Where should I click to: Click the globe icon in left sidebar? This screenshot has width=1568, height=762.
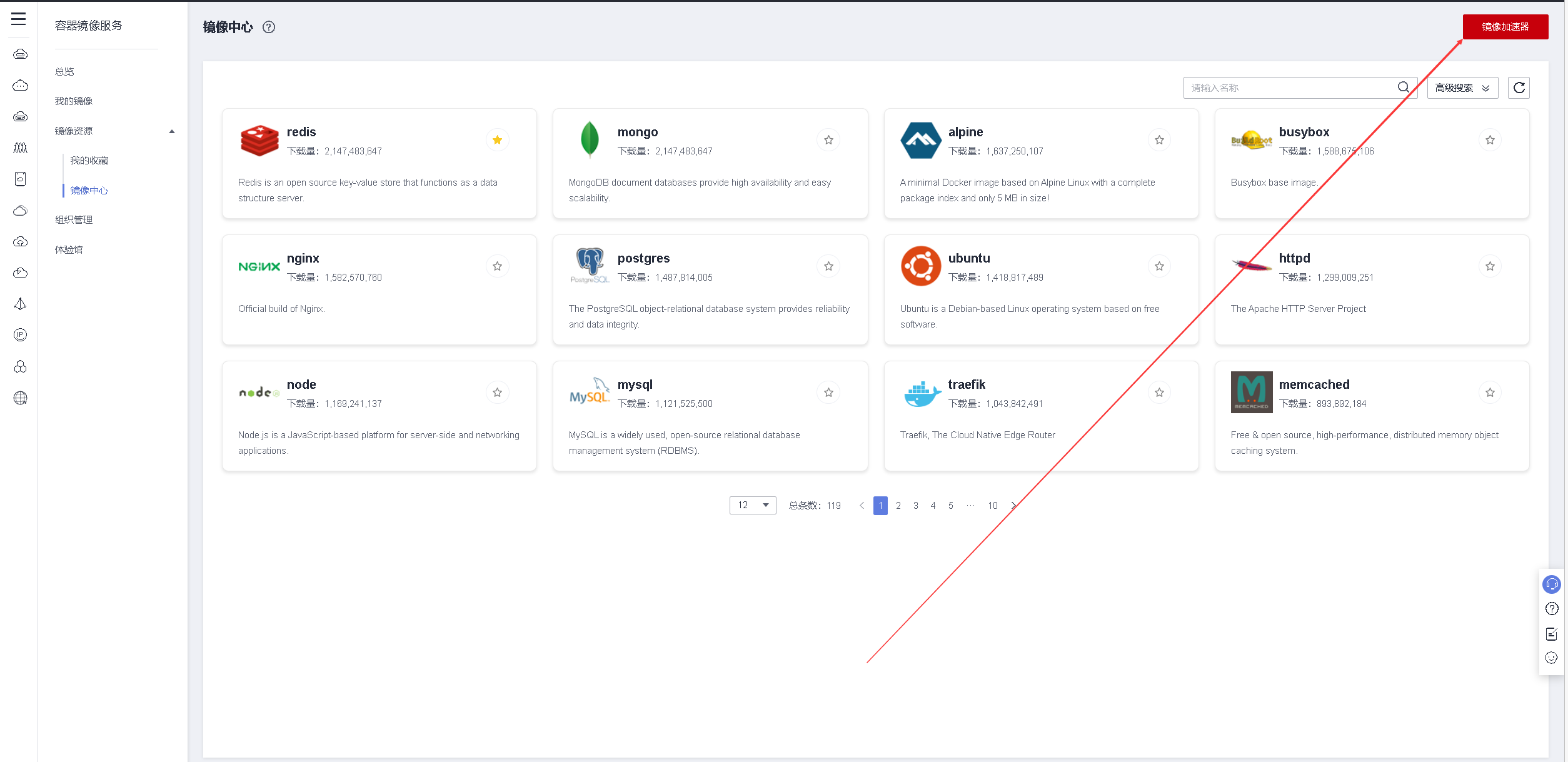pos(20,398)
